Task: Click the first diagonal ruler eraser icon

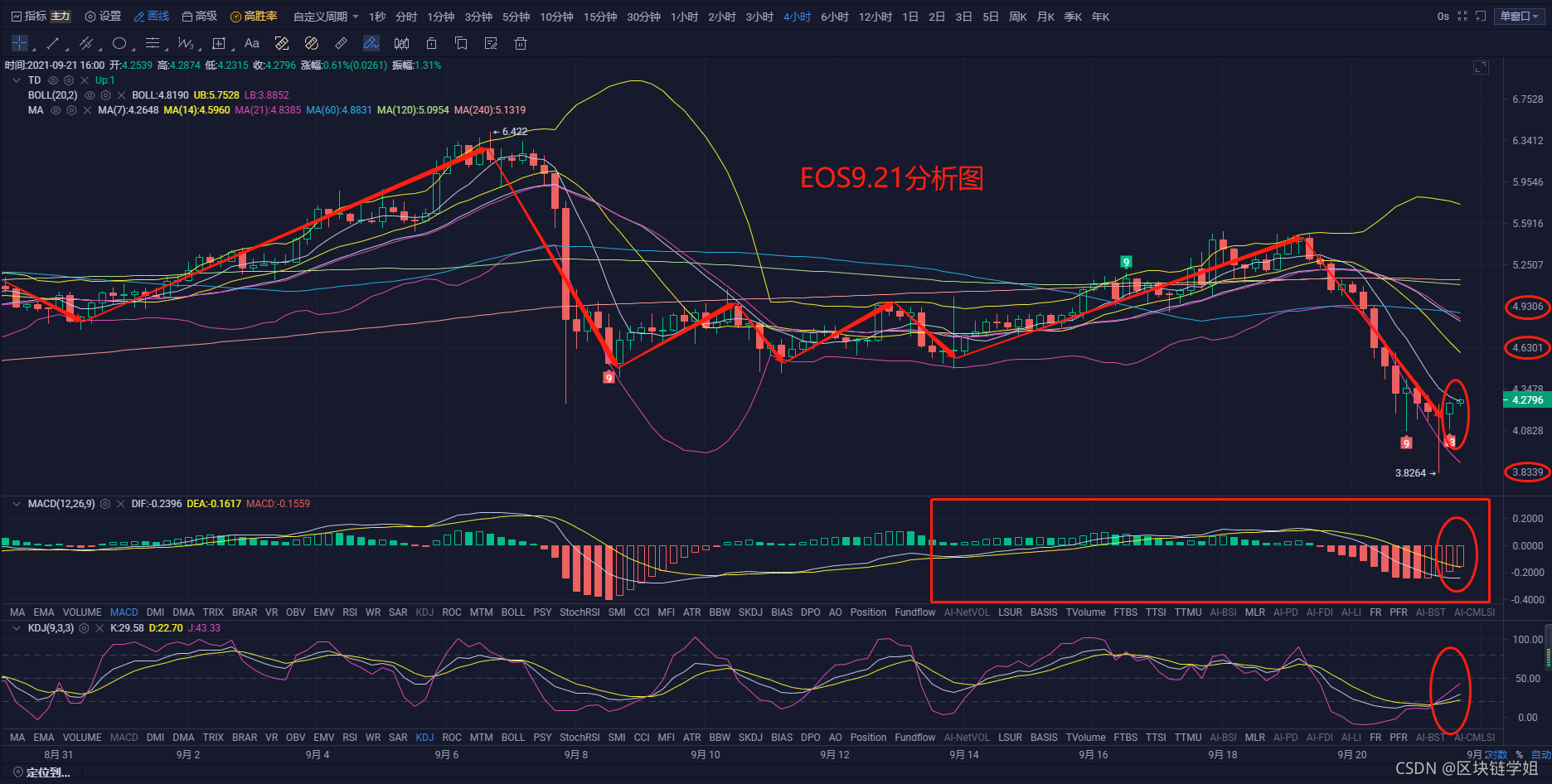Action: pyautogui.click(x=282, y=43)
